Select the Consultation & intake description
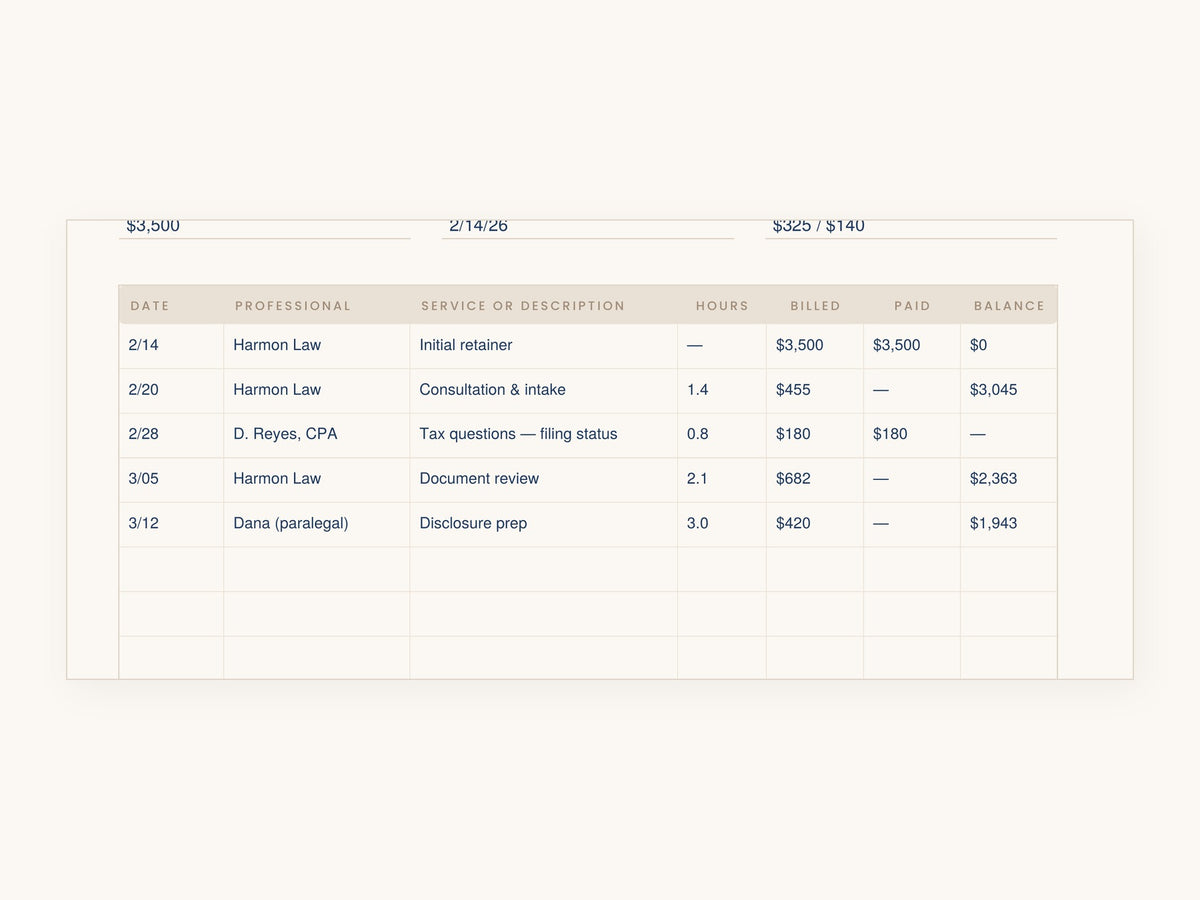The height and width of the screenshot is (900, 1200). tap(544, 391)
